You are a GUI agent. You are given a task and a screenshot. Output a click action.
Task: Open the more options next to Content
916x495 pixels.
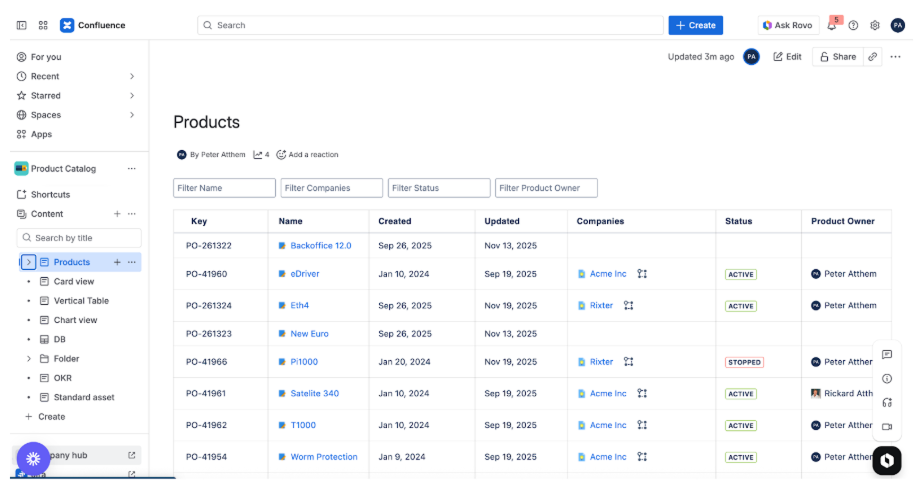click(131, 214)
